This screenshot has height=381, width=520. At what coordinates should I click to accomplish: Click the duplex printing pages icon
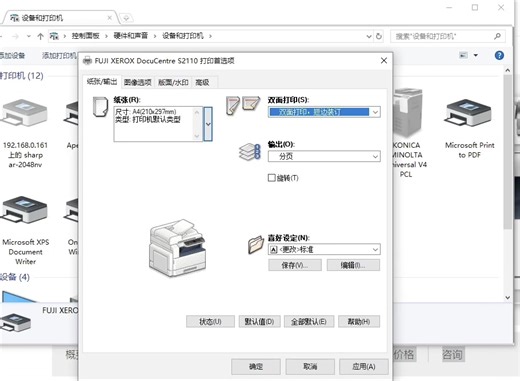tap(243, 105)
